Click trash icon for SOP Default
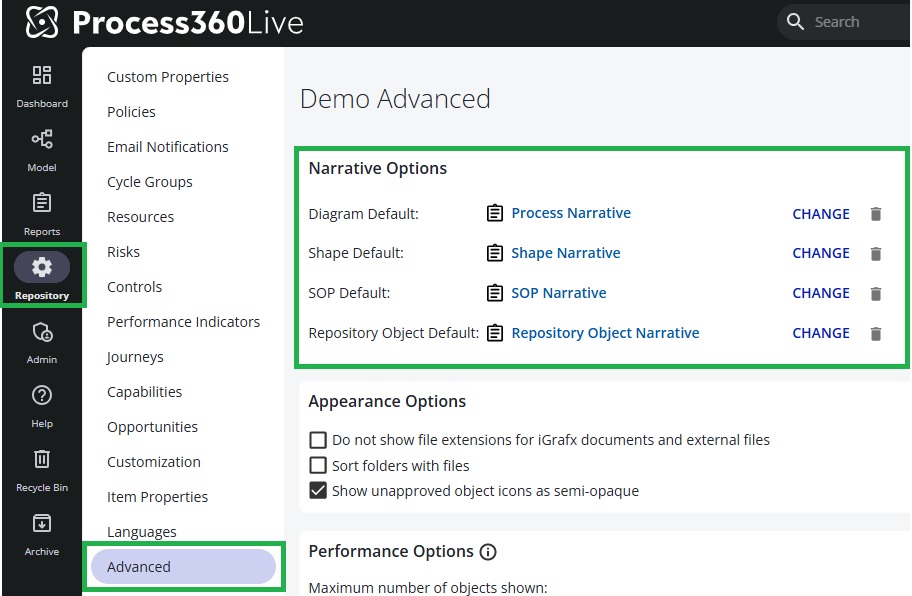 coord(876,294)
